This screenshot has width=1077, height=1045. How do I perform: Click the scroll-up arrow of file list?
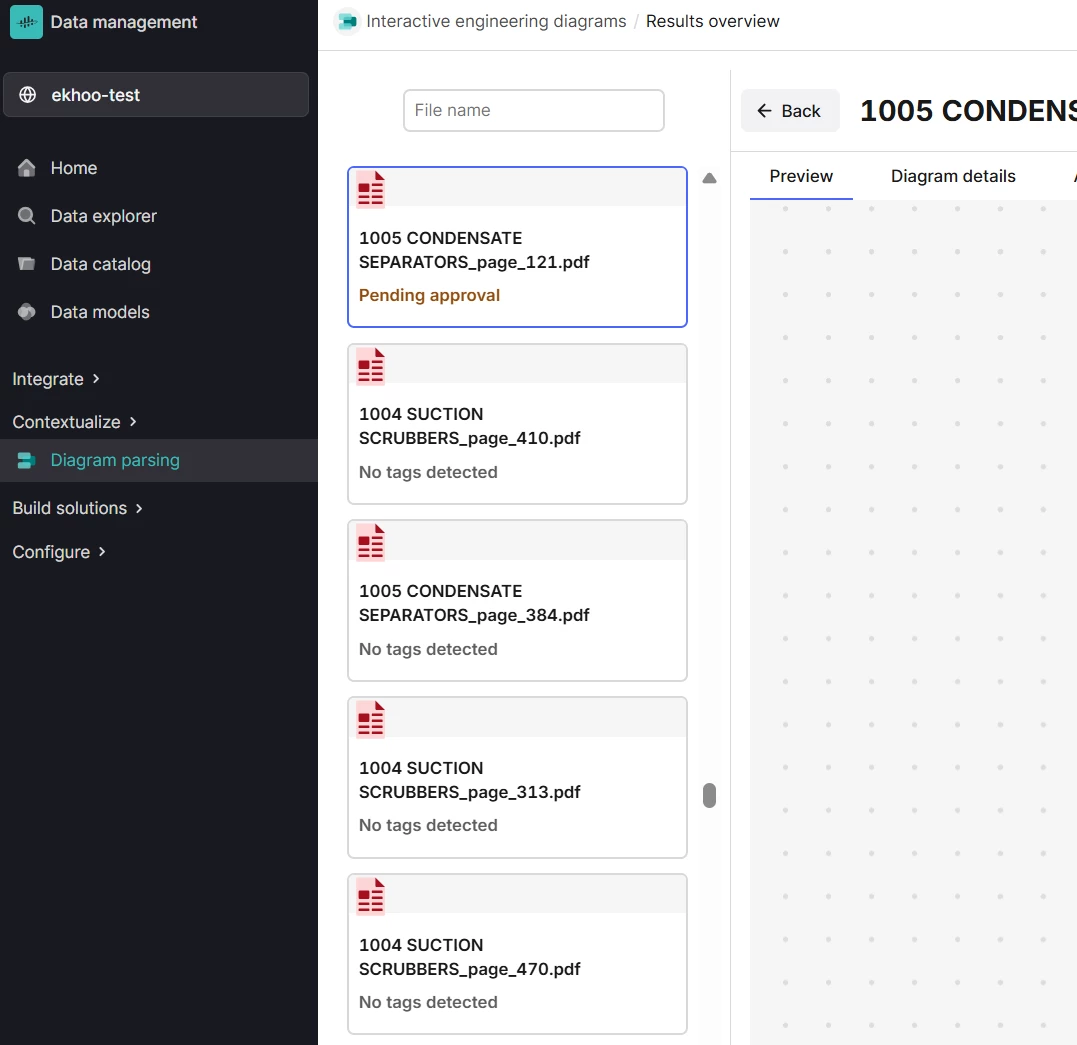(710, 179)
